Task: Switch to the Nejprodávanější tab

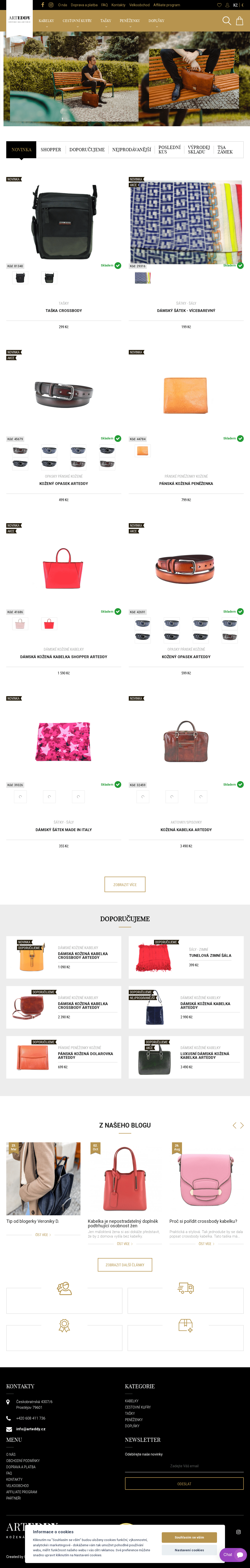Action: click(131, 150)
